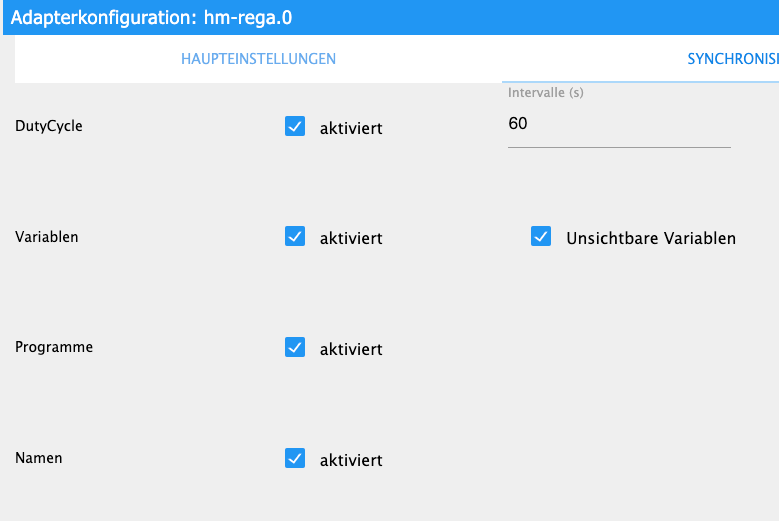Click the 'aktiviert' text beside Namen

tap(351, 460)
